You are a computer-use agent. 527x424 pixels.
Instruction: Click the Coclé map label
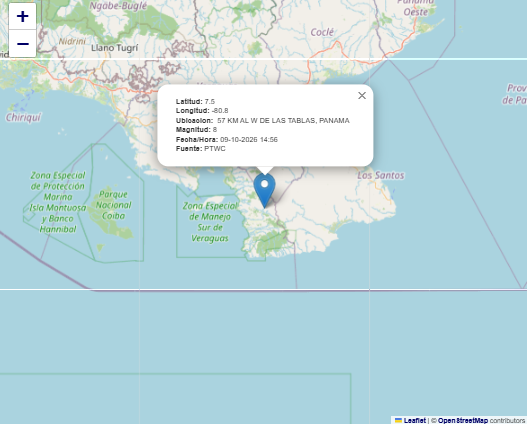[322, 32]
